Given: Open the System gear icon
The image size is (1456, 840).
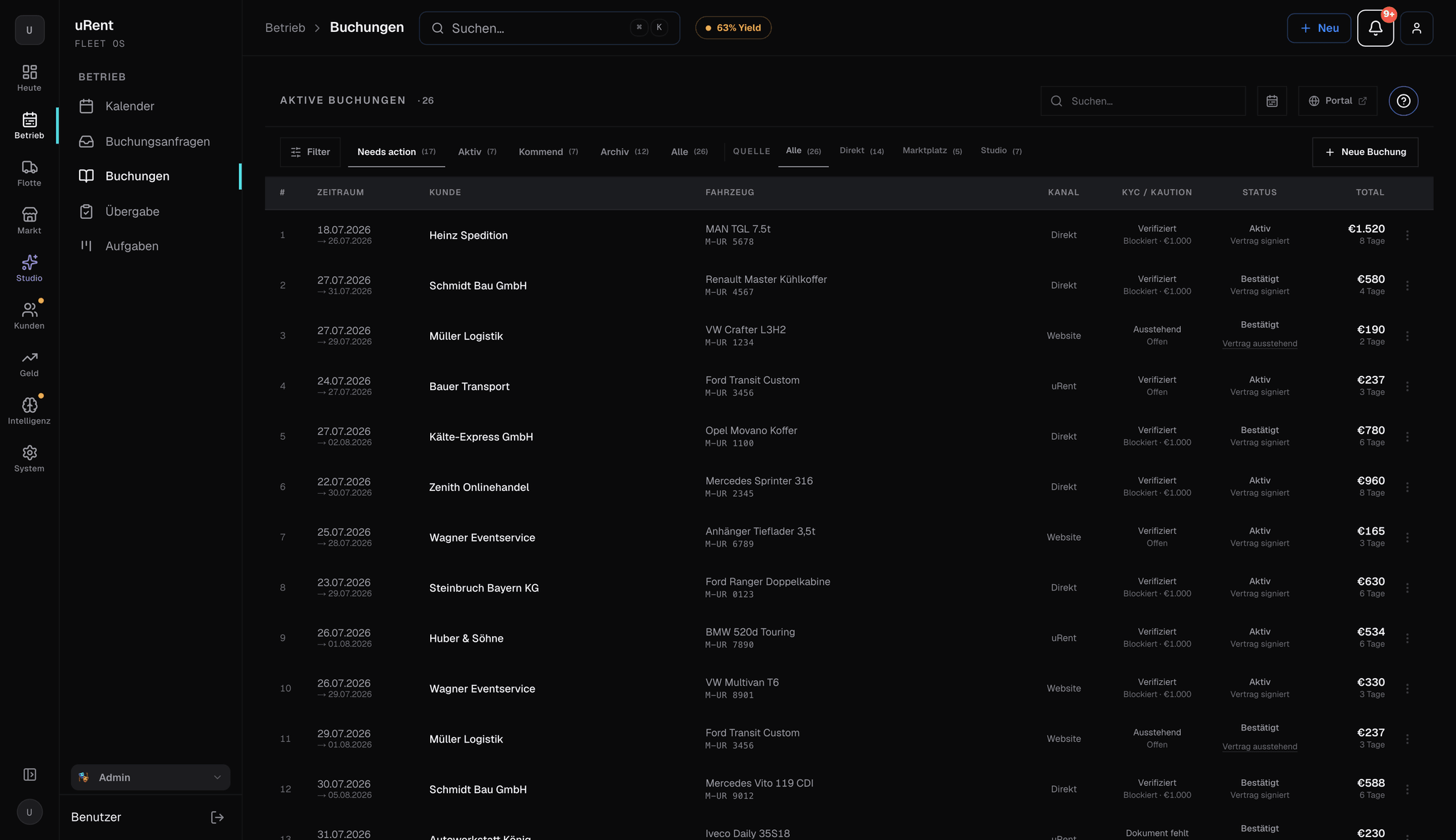Looking at the screenshot, I should [29, 458].
